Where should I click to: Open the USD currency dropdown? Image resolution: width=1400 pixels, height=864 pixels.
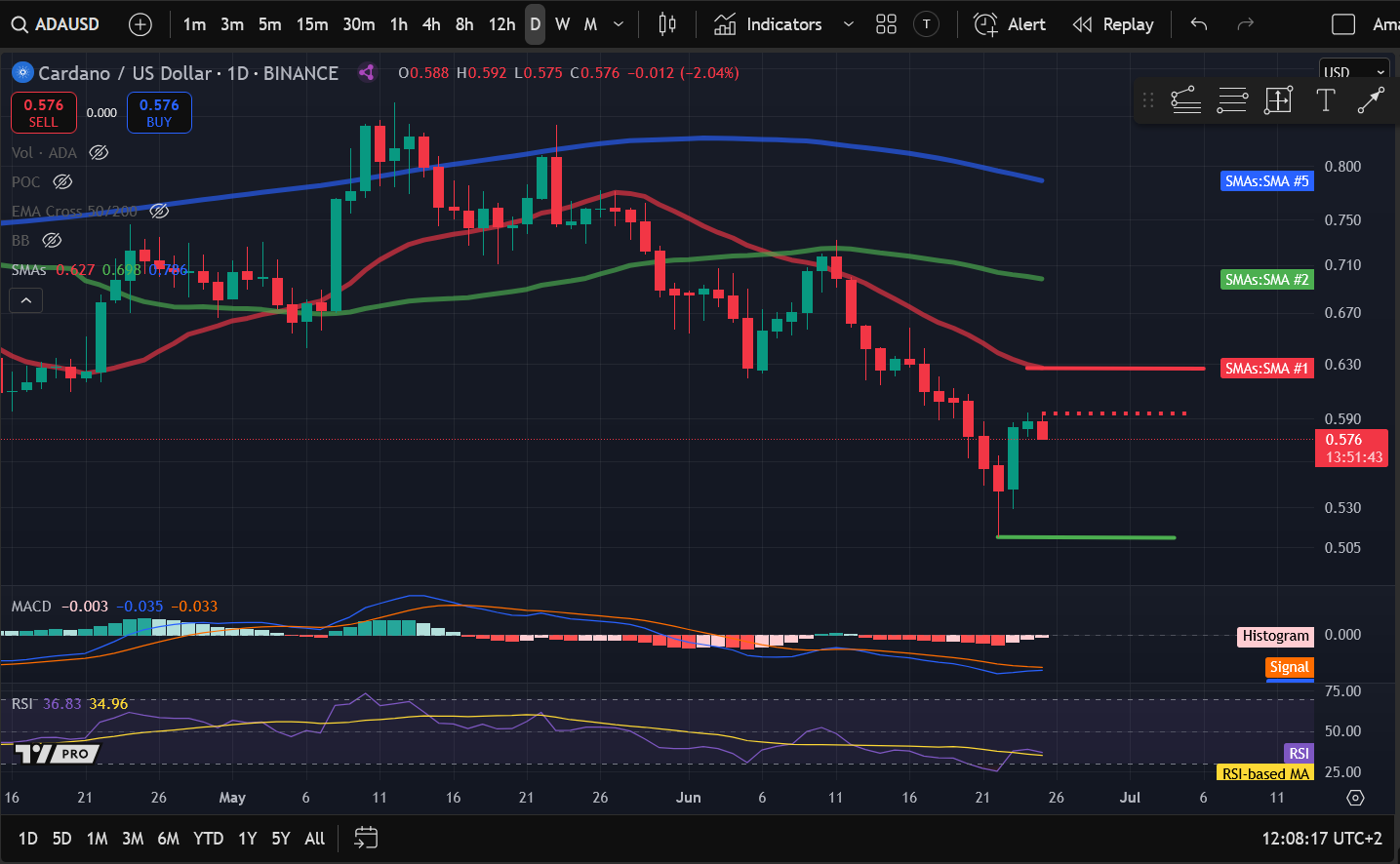(1353, 72)
